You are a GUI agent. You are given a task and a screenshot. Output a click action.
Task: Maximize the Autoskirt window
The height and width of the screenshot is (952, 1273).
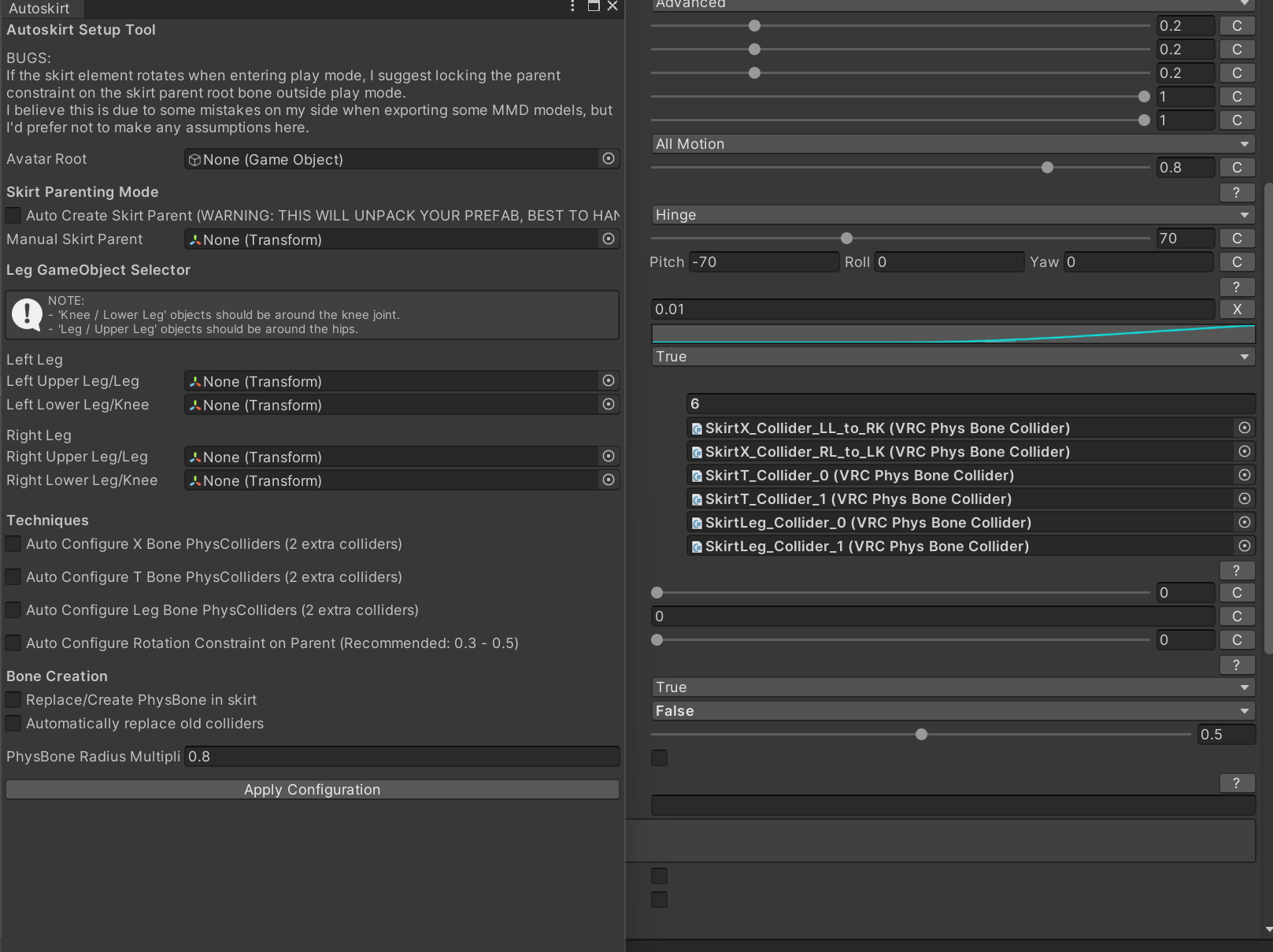(594, 6)
